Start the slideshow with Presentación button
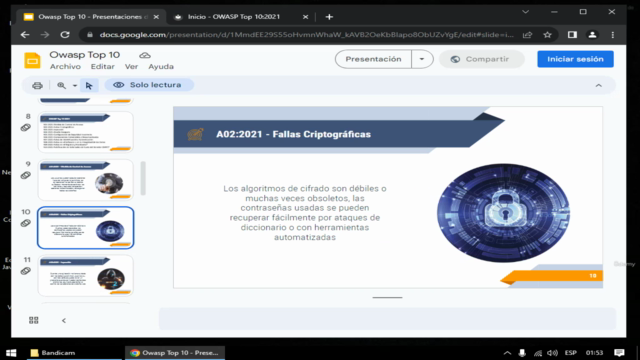 (373, 59)
